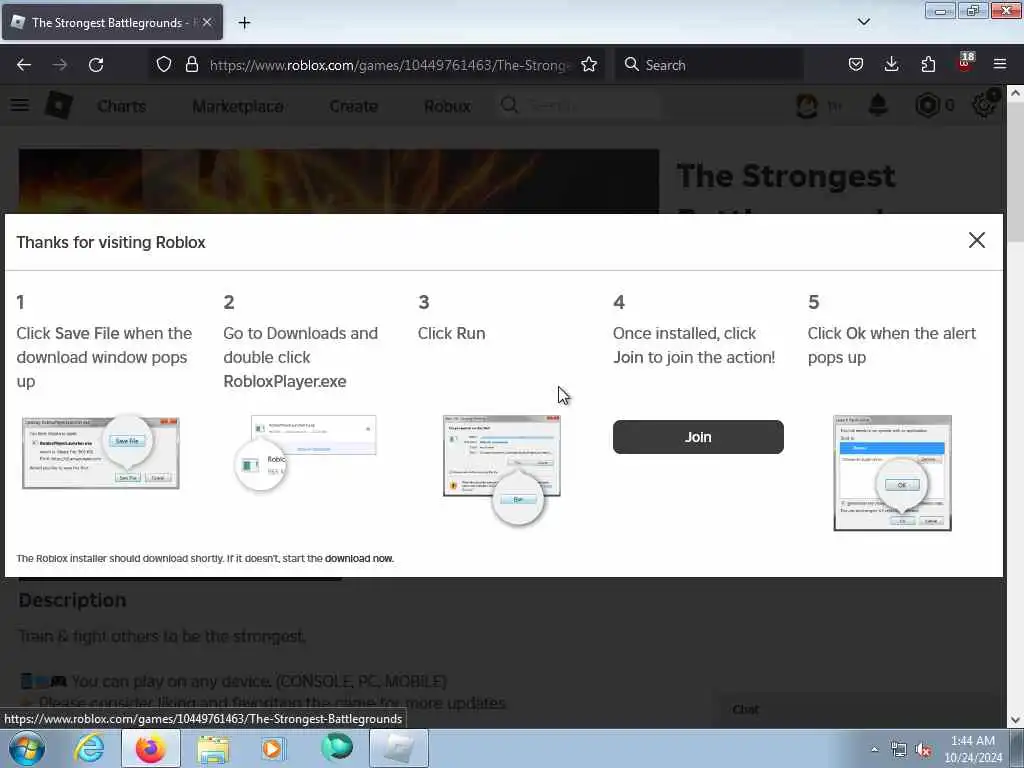Show hidden system tray icons
Image resolution: width=1024 pixels, height=768 pixels.
tap(875, 749)
